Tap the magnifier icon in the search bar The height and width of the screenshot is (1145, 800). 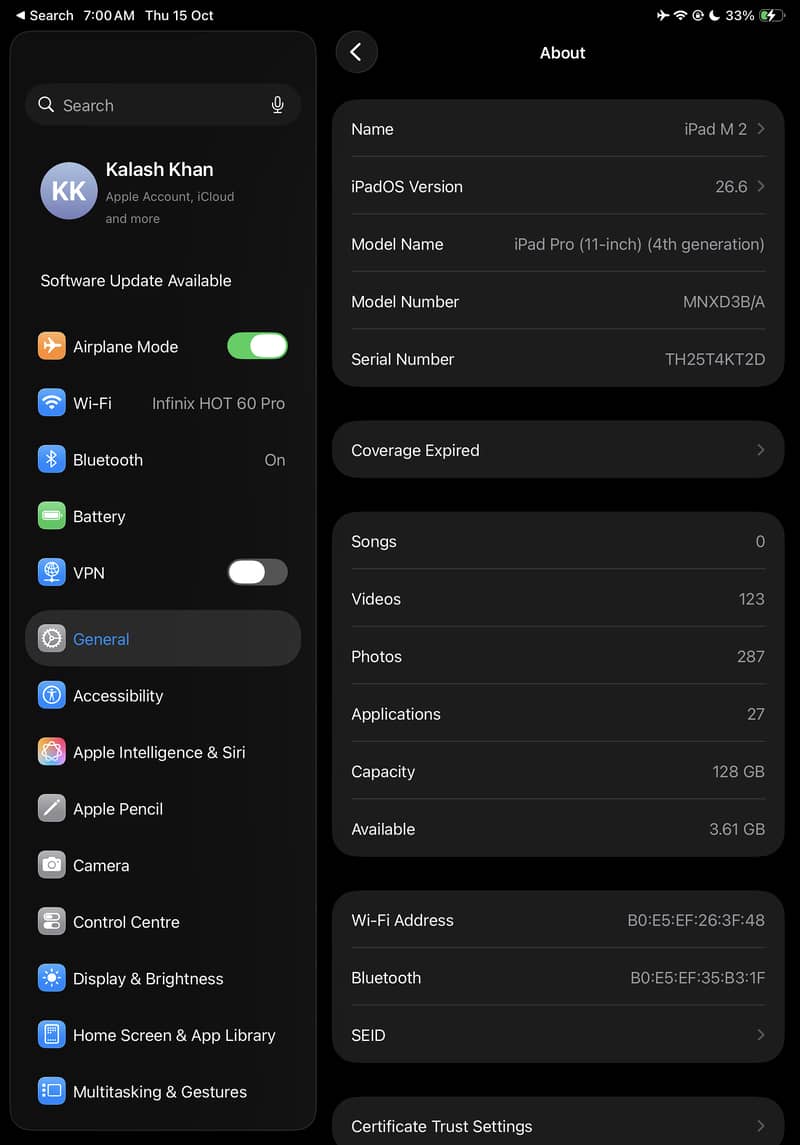[x=46, y=104]
